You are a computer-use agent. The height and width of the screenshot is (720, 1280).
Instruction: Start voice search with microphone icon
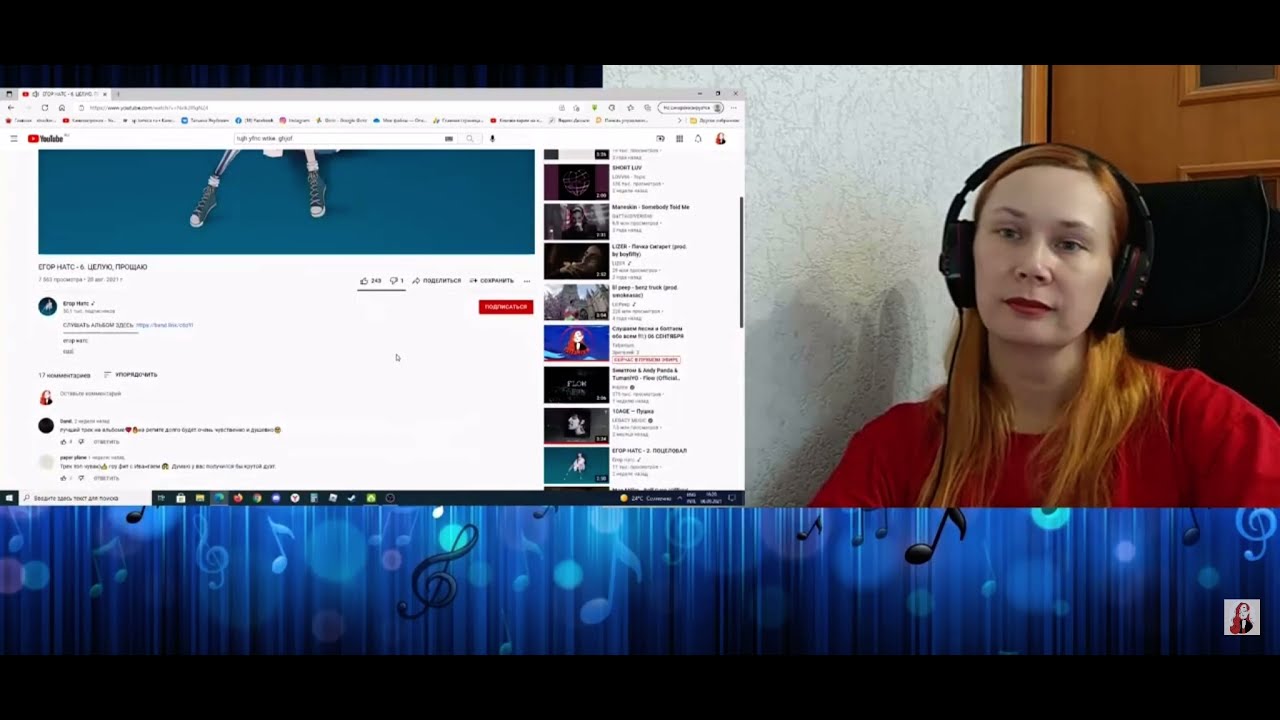click(492, 139)
